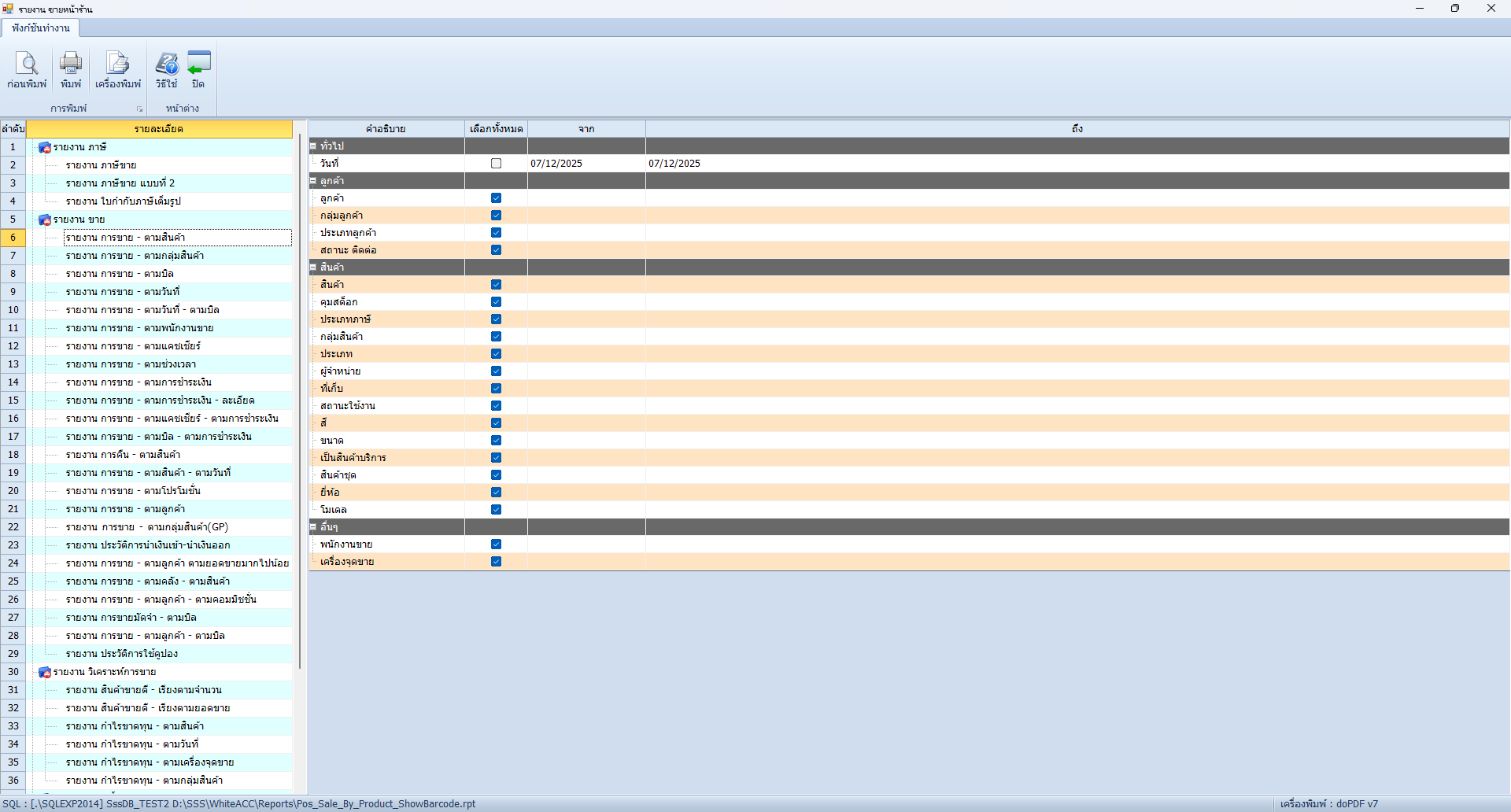The height and width of the screenshot is (812, 1511).
Task: Select report รายงาน การขาย - ตามบิล
Action: tap(120, 274)
